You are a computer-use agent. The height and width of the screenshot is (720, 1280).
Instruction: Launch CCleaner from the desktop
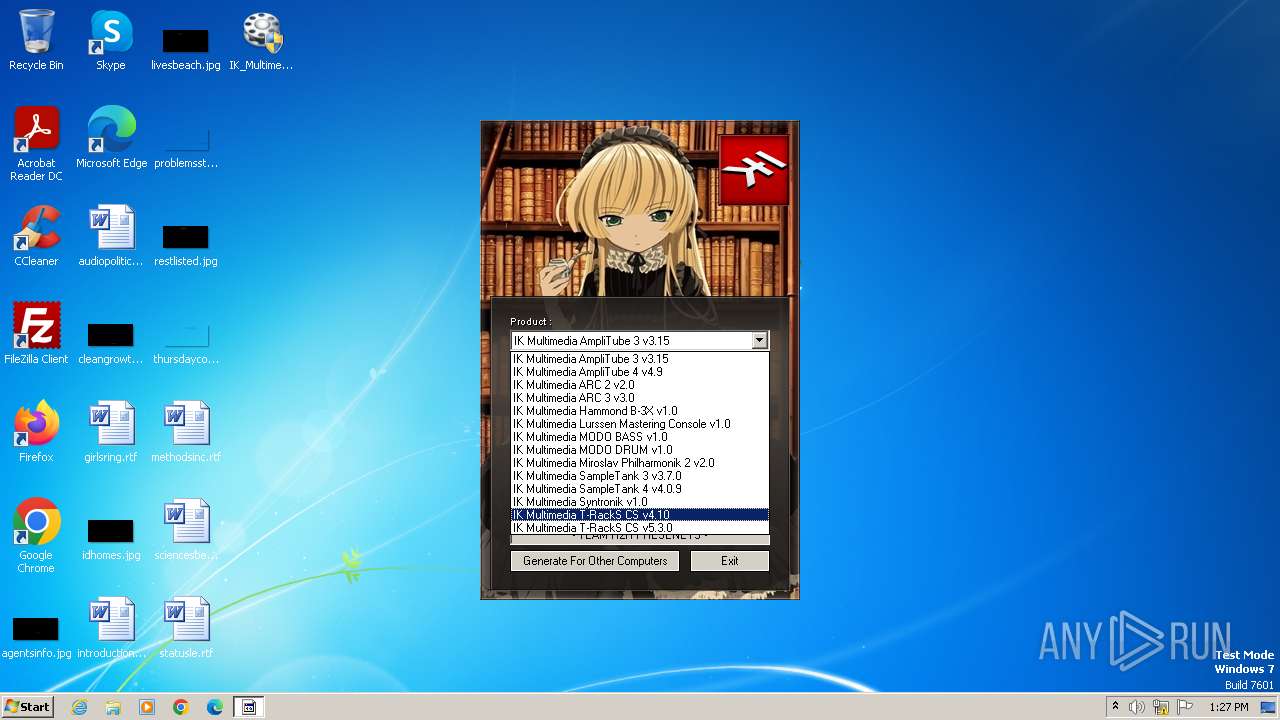[36, 236]
